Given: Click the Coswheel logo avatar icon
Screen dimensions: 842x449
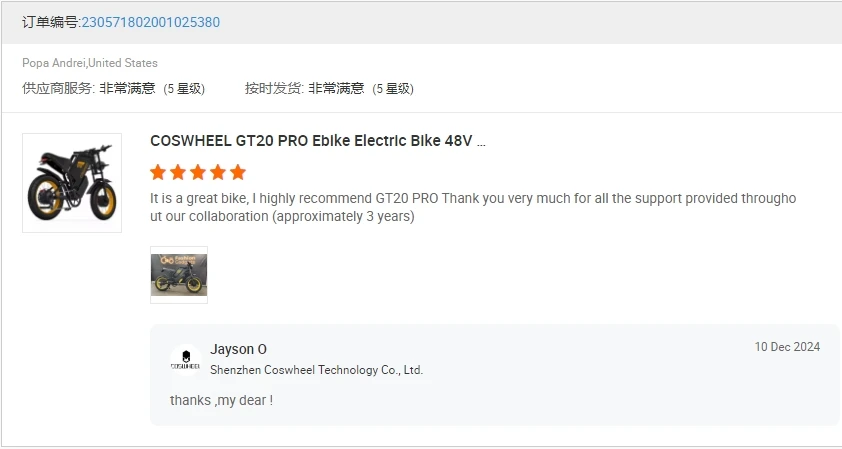Looking at the screenshot, I should [x=185, y=361].
